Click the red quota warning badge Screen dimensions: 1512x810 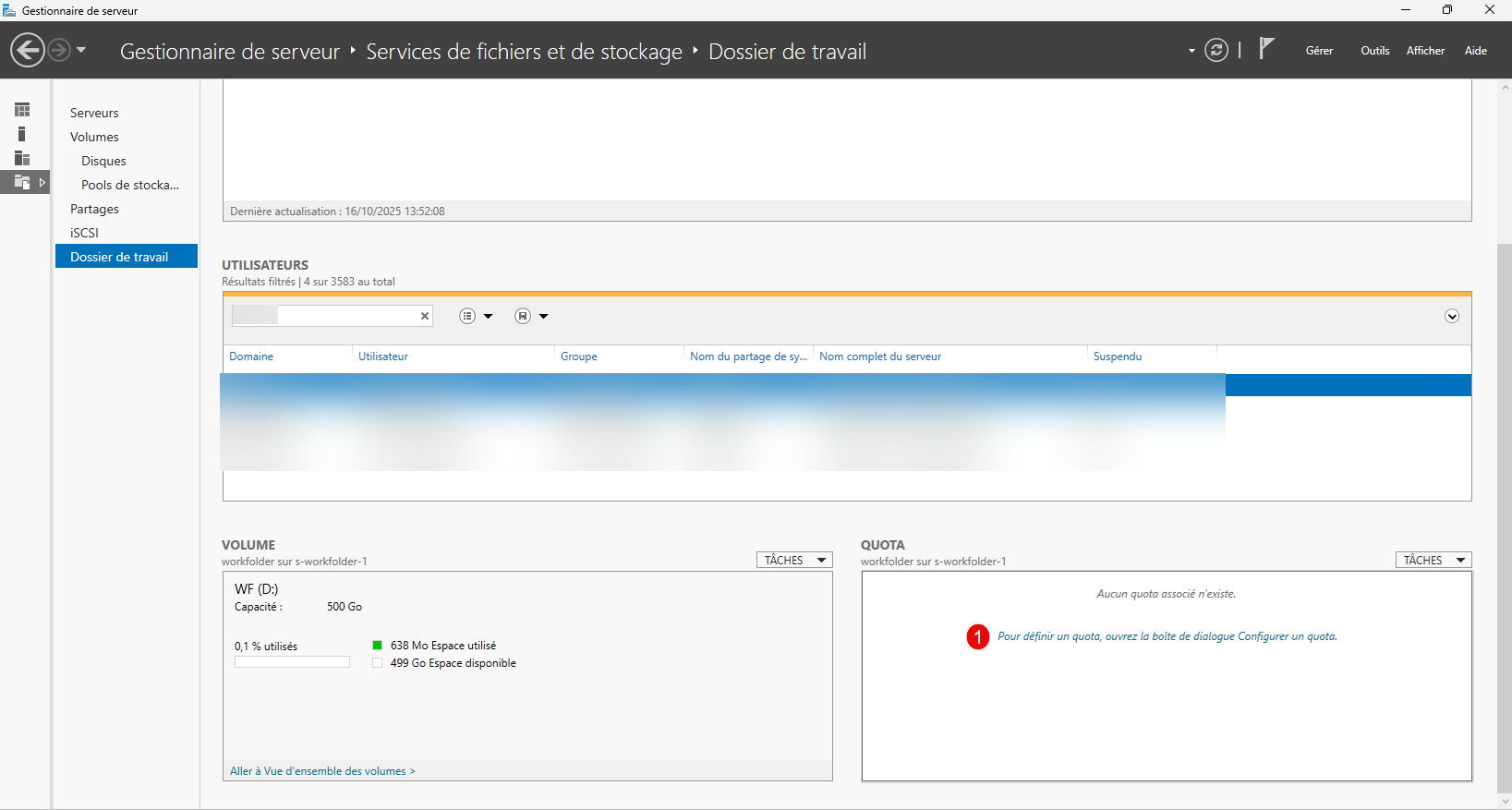(977, 637)
